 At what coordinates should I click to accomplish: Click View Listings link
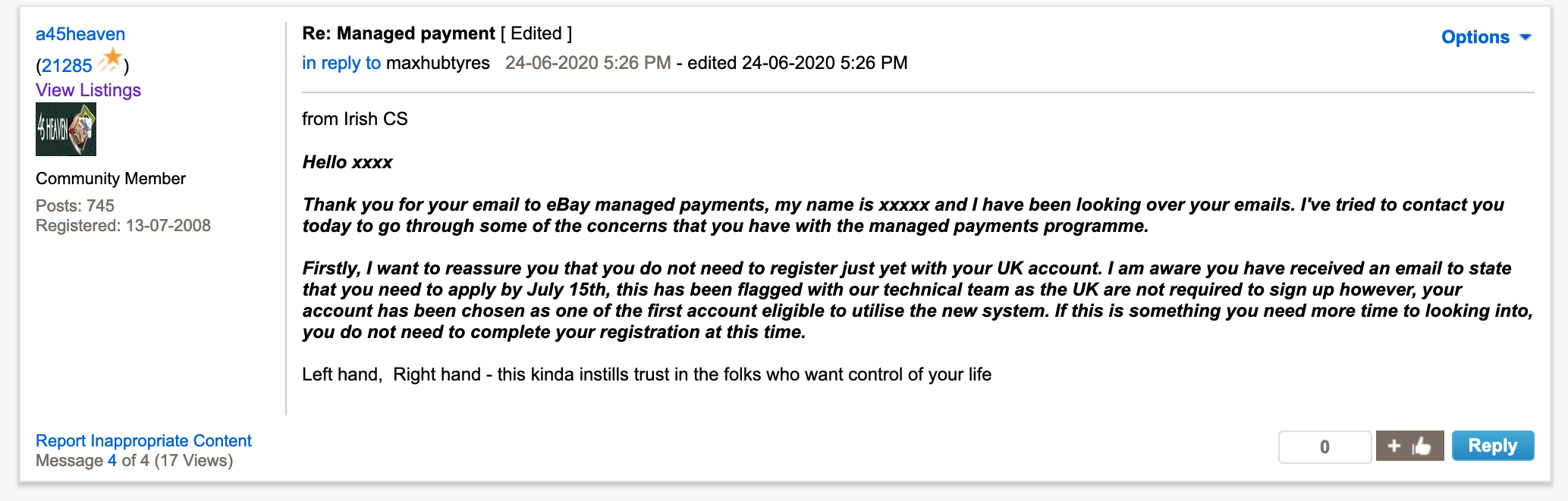click(88, 90)
